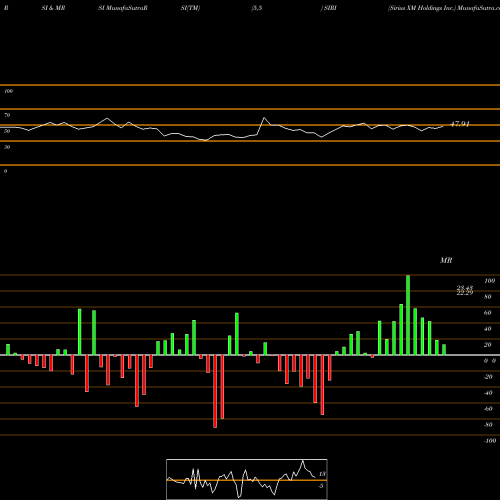Click the 18 value in the mini chart
Image resolution: width=500 pixels, height=500 pixels.
pyautogui.click(x=322, y=474)
